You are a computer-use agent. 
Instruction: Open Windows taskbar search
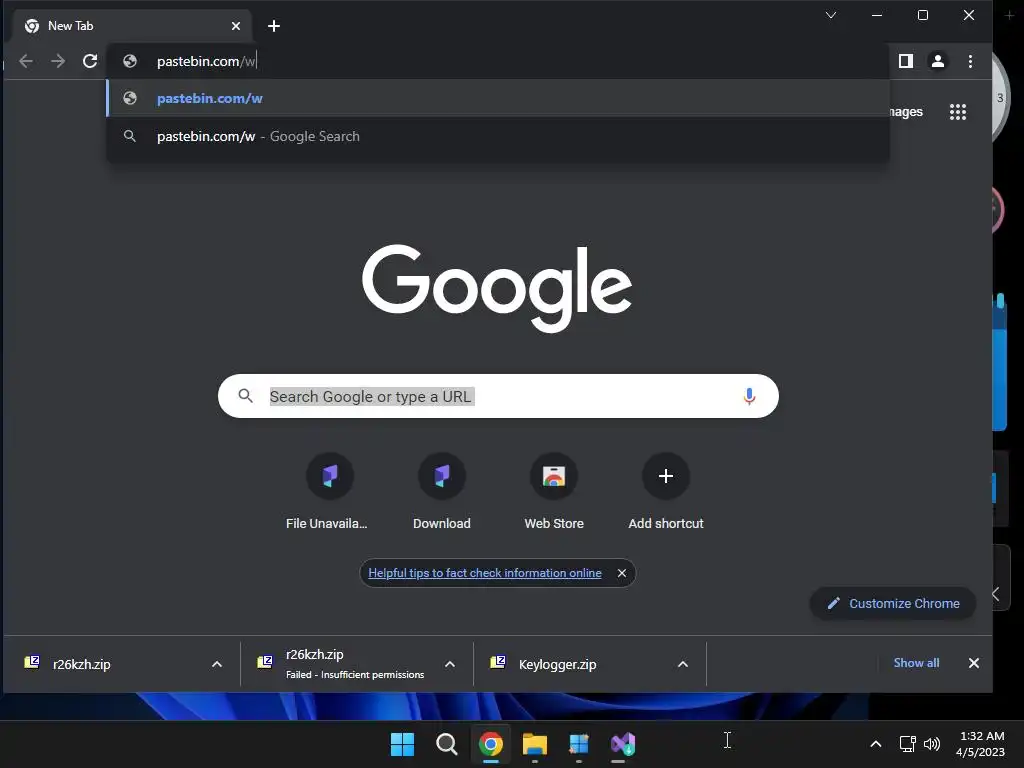(447, 744)
